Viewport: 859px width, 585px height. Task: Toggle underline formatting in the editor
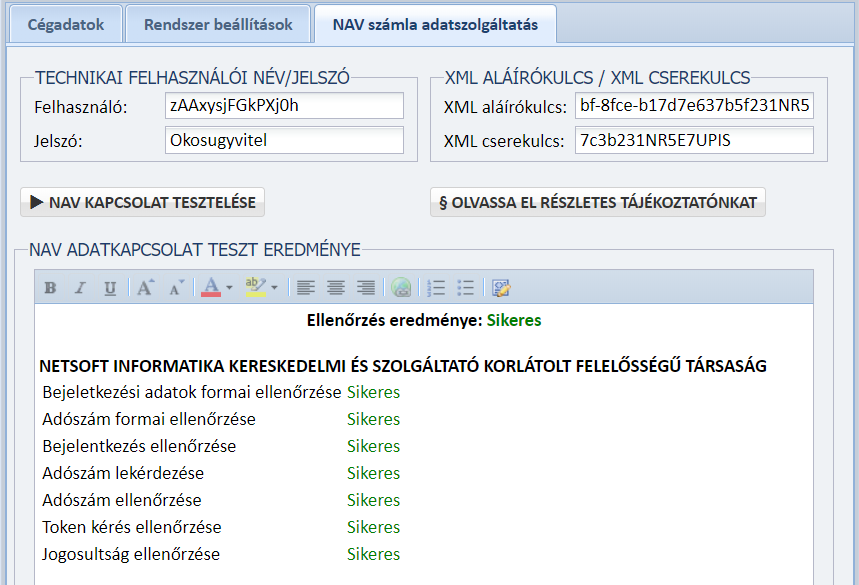pos(110,288)
